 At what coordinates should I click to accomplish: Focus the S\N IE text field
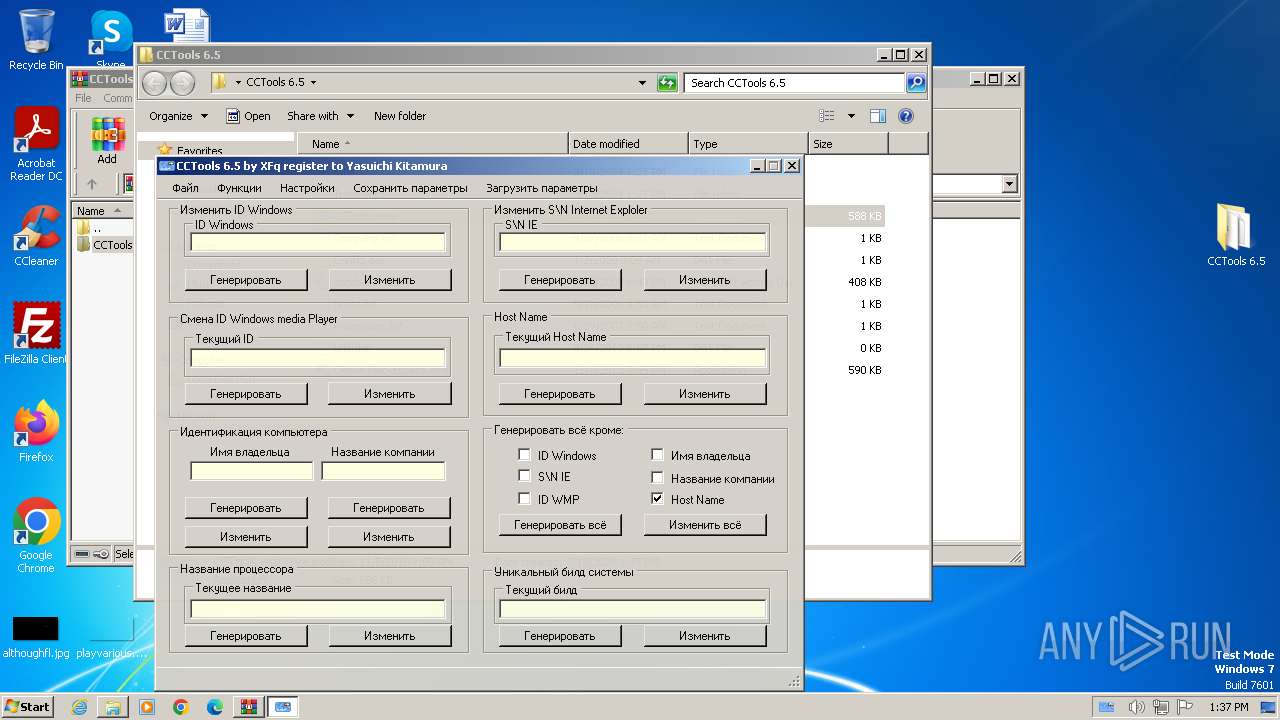click(x=633, y=242)
